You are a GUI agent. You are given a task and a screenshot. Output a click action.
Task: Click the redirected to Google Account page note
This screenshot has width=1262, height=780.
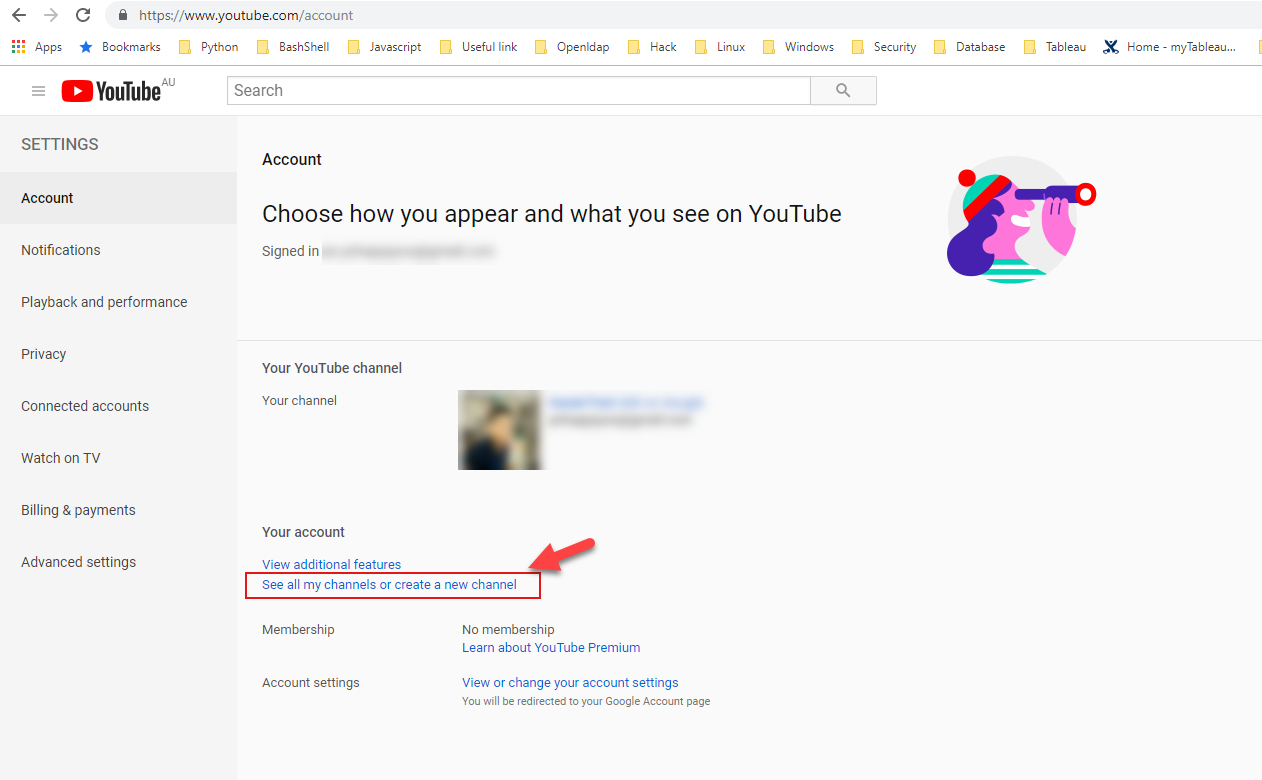tap(586, 702)
